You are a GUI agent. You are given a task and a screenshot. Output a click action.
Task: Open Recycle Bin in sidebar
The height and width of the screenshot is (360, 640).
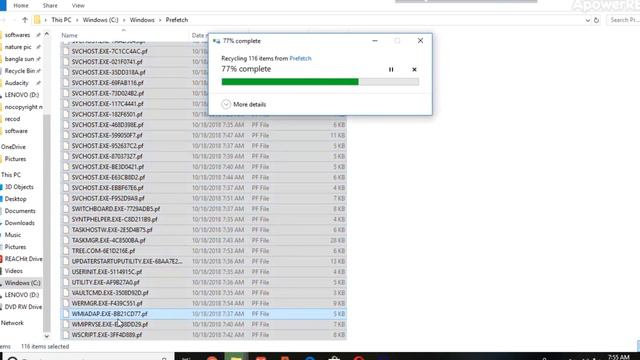pyautogui.click(x=20, y=71)
